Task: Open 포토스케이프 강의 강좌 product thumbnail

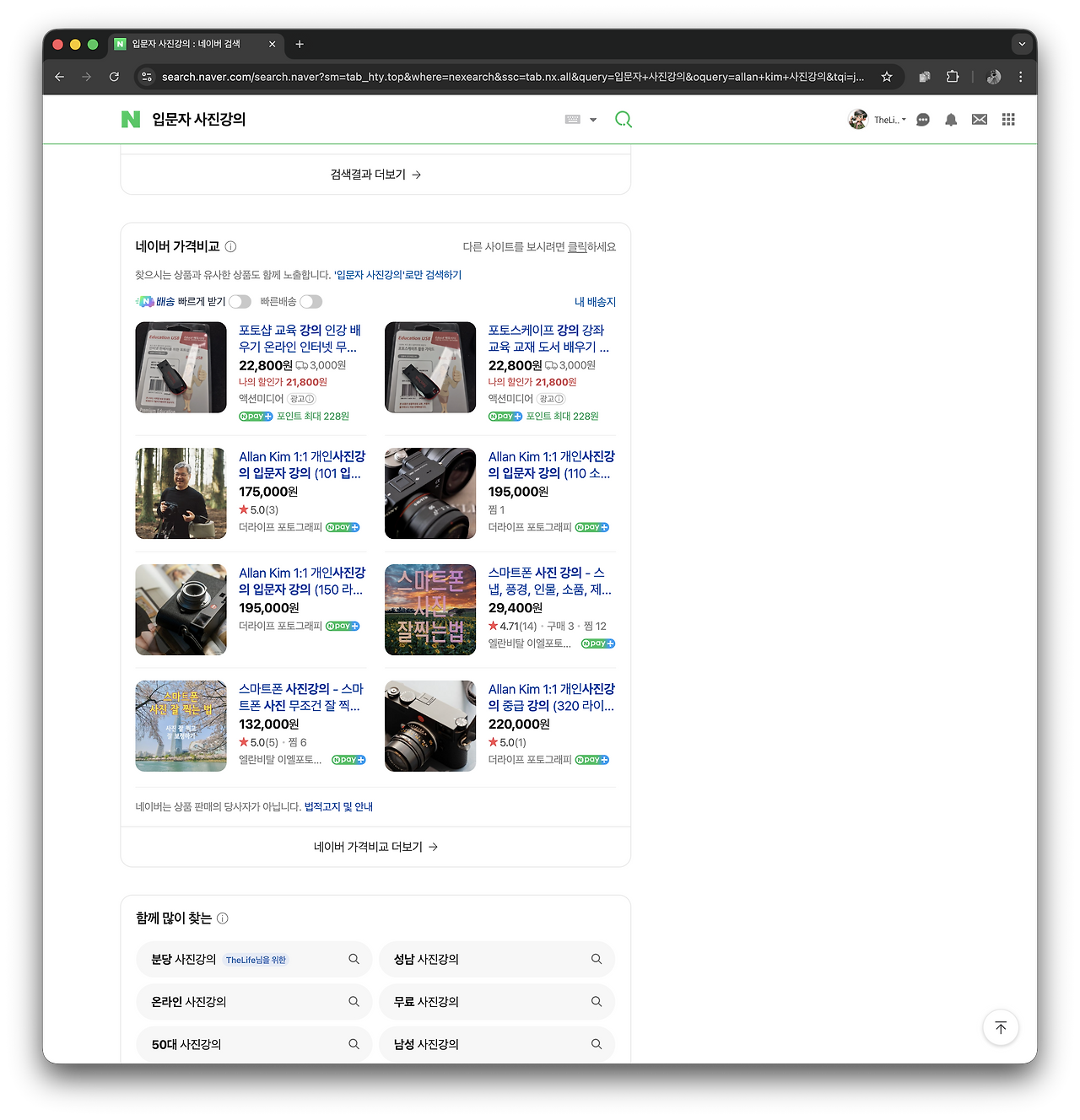Action: (x=430, y=368)
